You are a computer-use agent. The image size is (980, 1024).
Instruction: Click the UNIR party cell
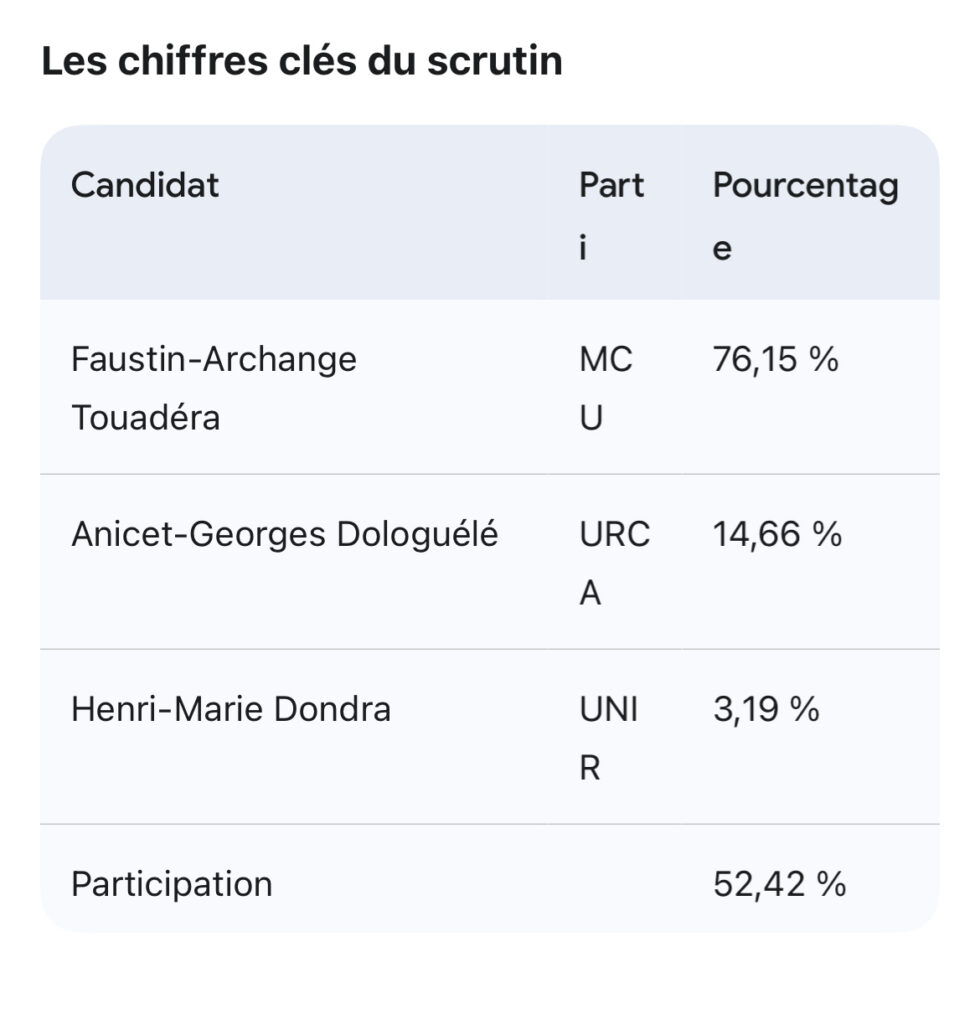608,738
